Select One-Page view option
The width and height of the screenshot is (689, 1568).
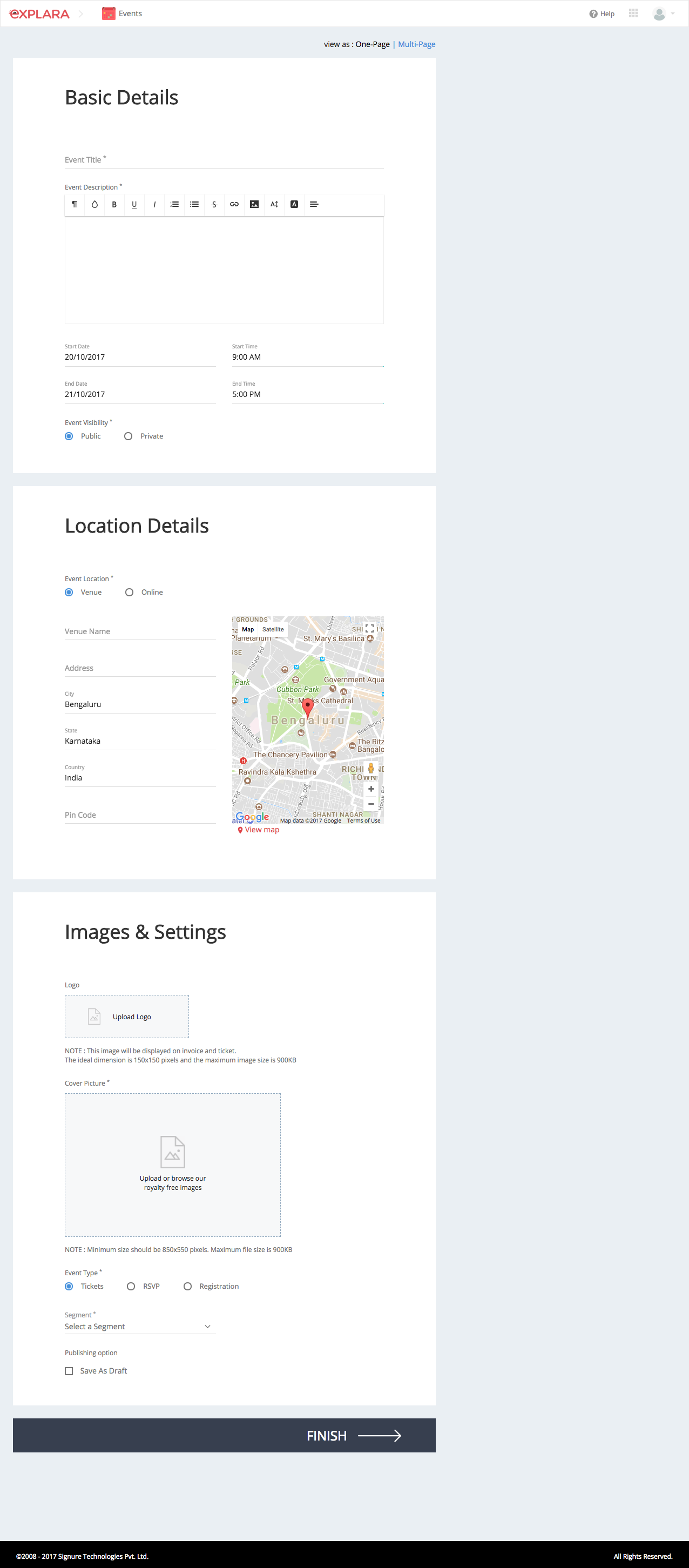pos(373,44)
